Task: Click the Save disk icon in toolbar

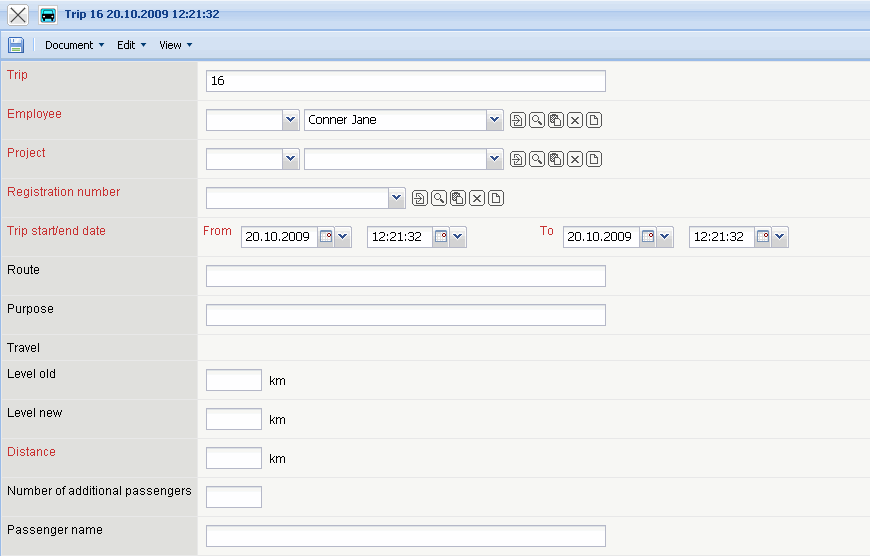Action: pos(16,45)
